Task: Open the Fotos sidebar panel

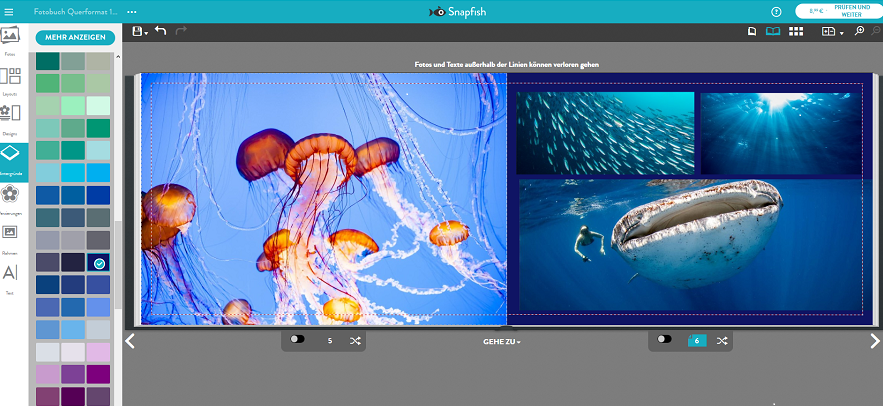Action: [10, 41]
